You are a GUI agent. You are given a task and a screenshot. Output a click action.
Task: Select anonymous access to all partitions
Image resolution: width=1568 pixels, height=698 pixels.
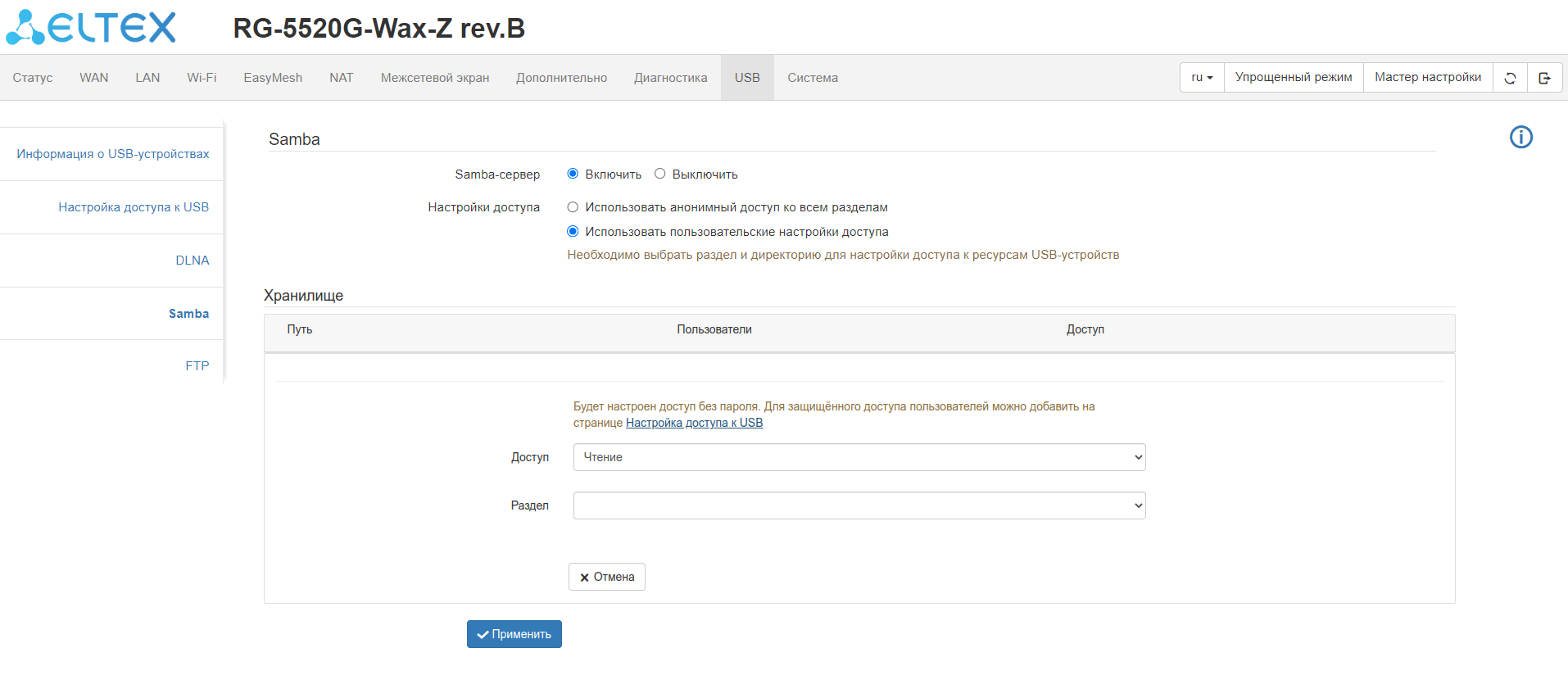tap(573, 207)
